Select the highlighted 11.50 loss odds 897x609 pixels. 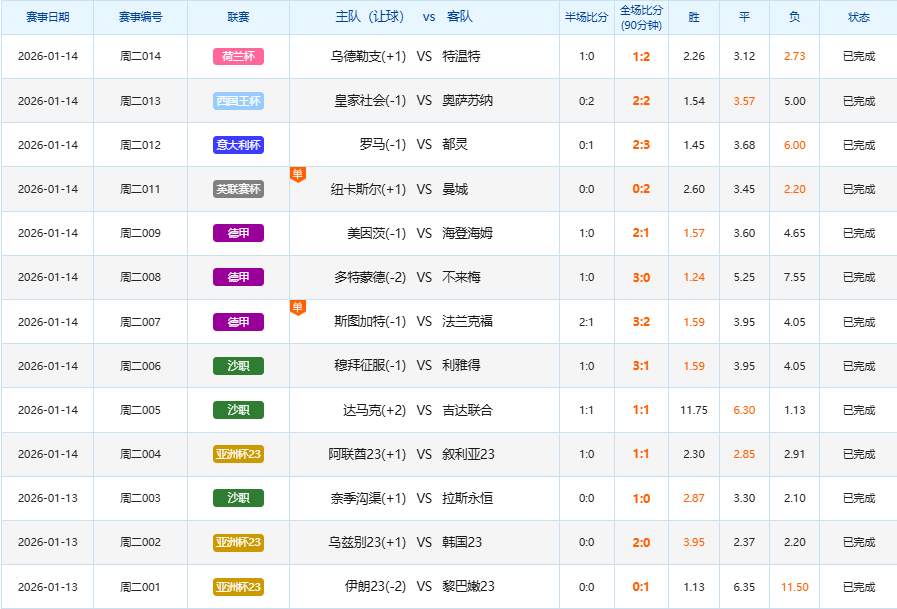click(x=794, y=587)
